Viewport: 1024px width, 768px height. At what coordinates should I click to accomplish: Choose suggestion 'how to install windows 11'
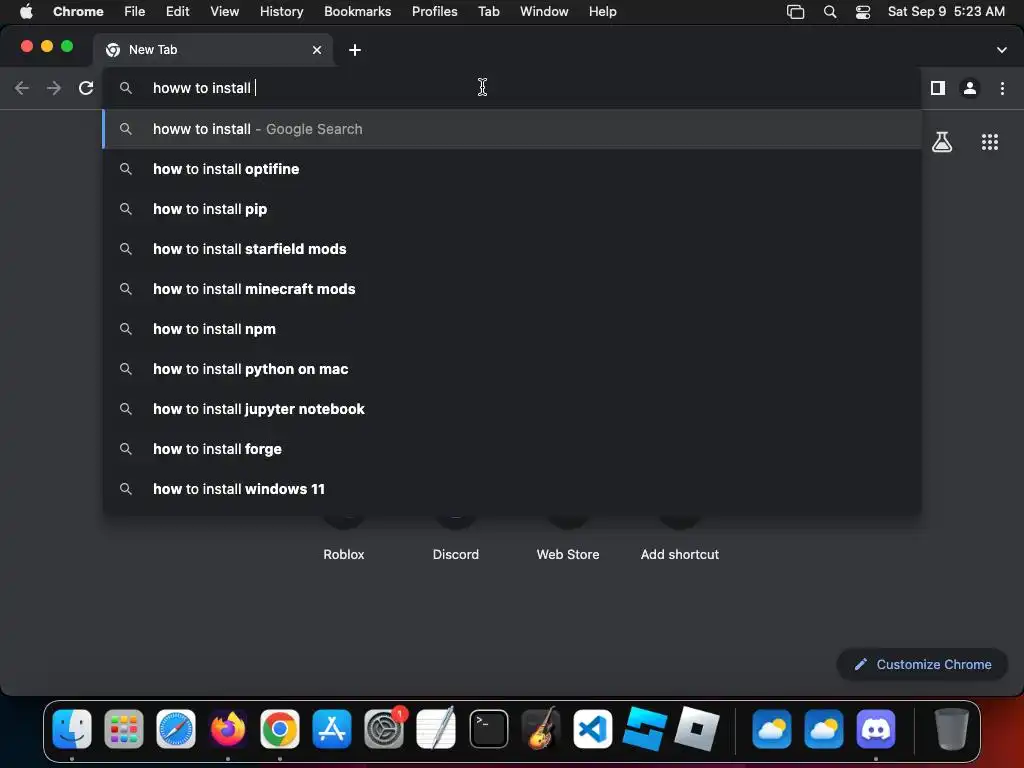512,488
